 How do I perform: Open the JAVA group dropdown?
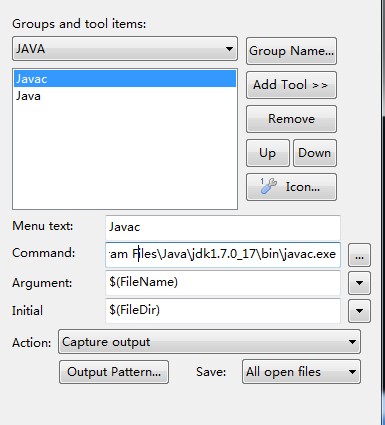click(x=125, y=49)
